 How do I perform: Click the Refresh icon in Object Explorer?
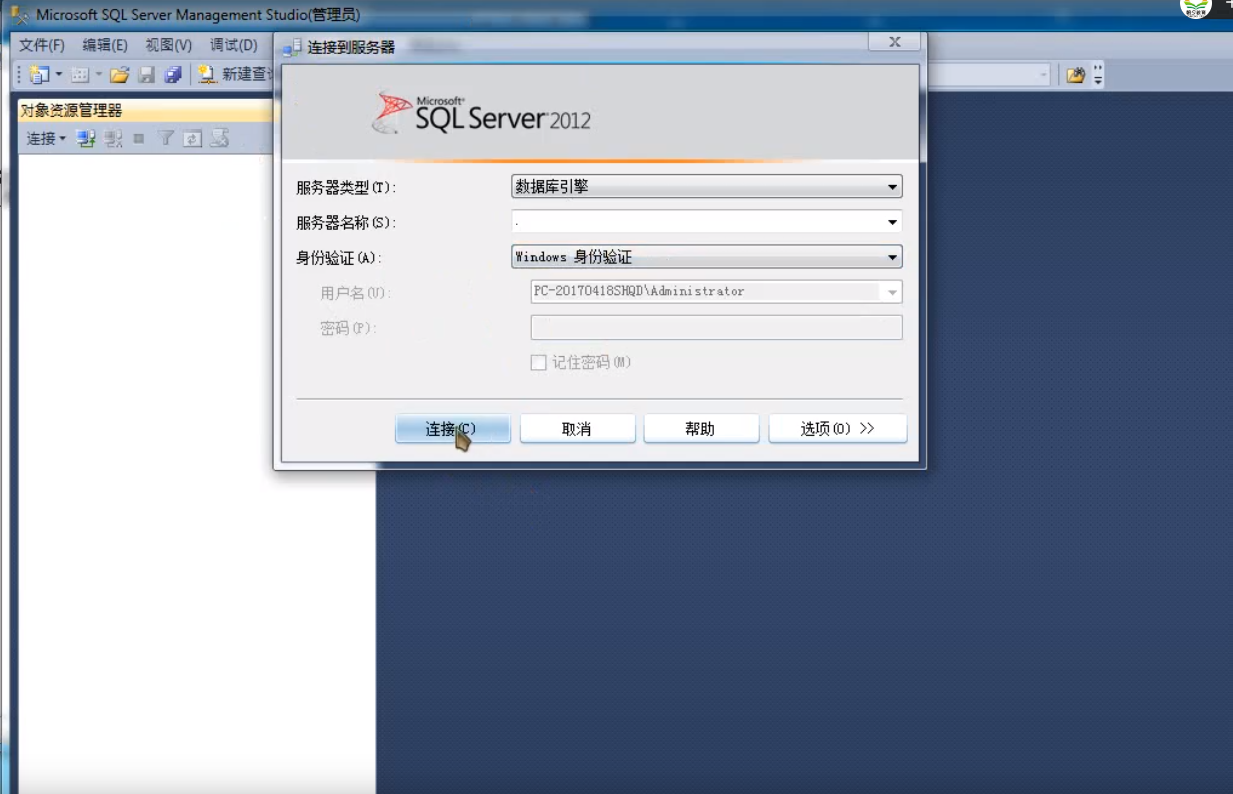[x=192, y=139]
